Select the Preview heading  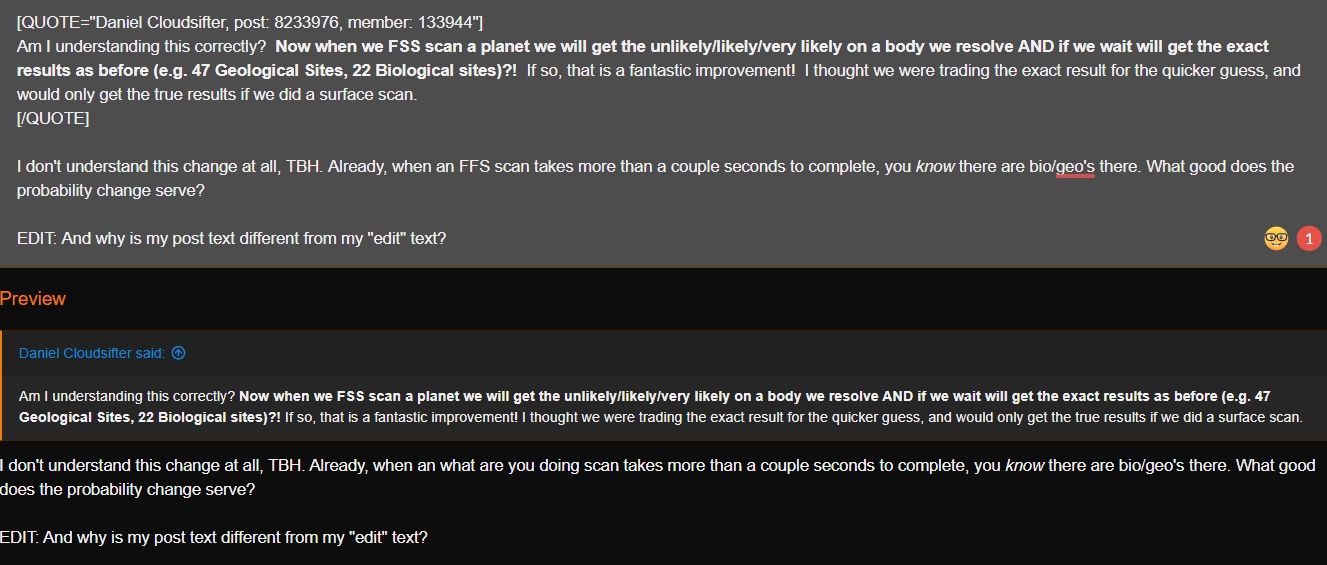(x=33, y=298)
